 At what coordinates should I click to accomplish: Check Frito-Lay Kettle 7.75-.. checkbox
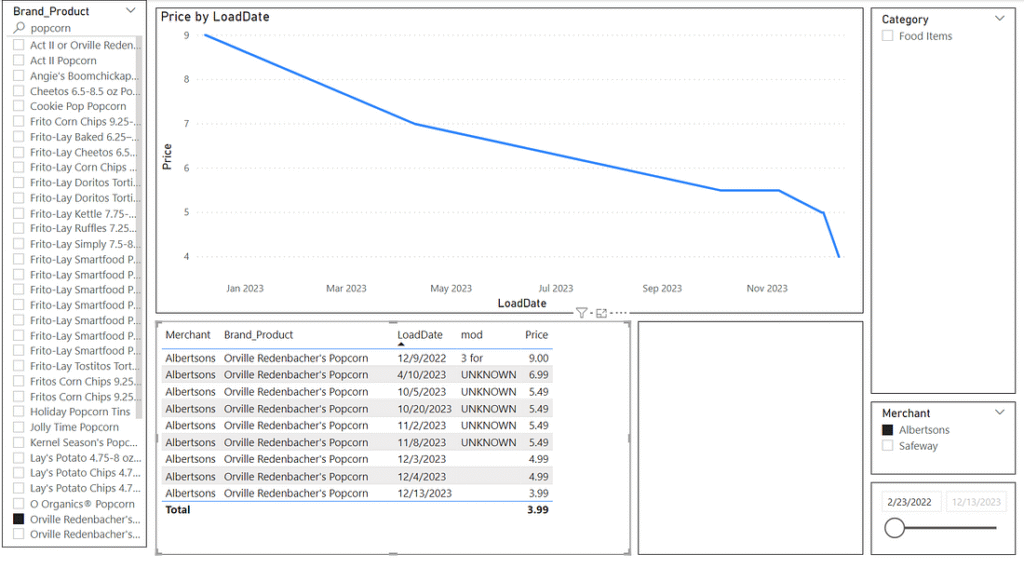click(x=18, y=213)
